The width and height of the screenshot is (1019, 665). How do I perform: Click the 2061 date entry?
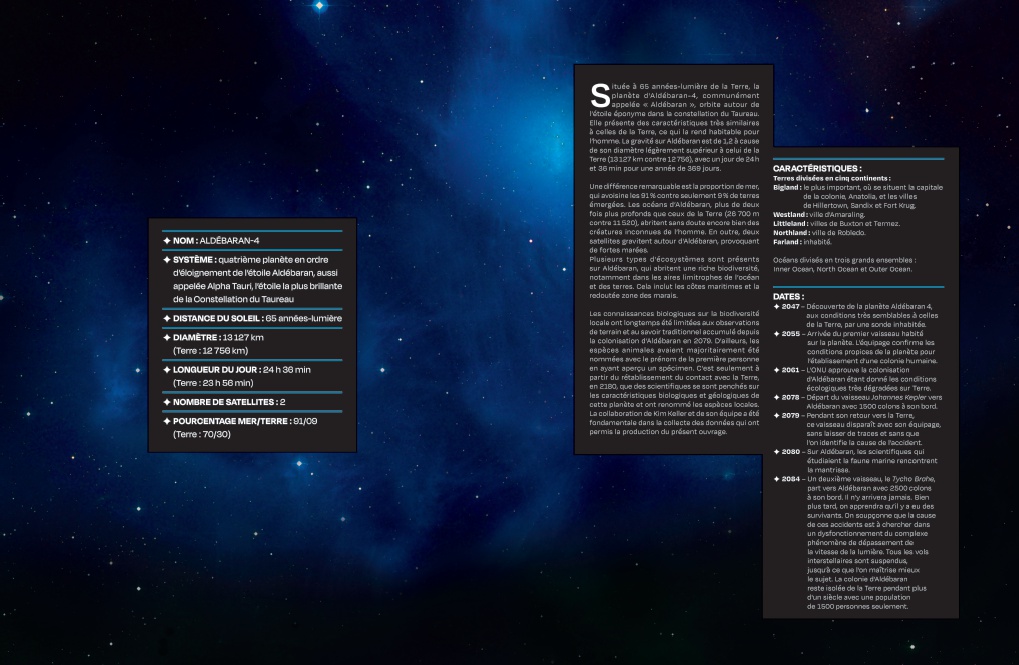tap(791, 370)
